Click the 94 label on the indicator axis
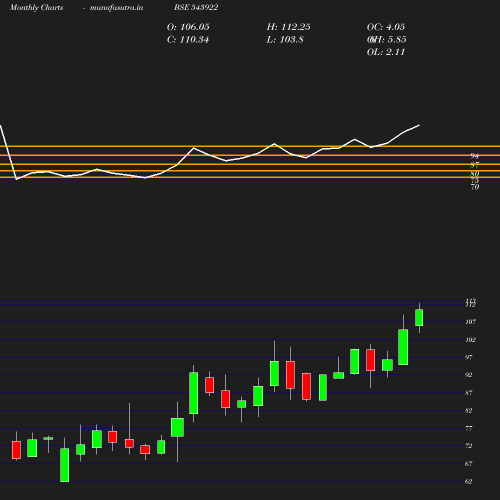 tap(475, 156)
